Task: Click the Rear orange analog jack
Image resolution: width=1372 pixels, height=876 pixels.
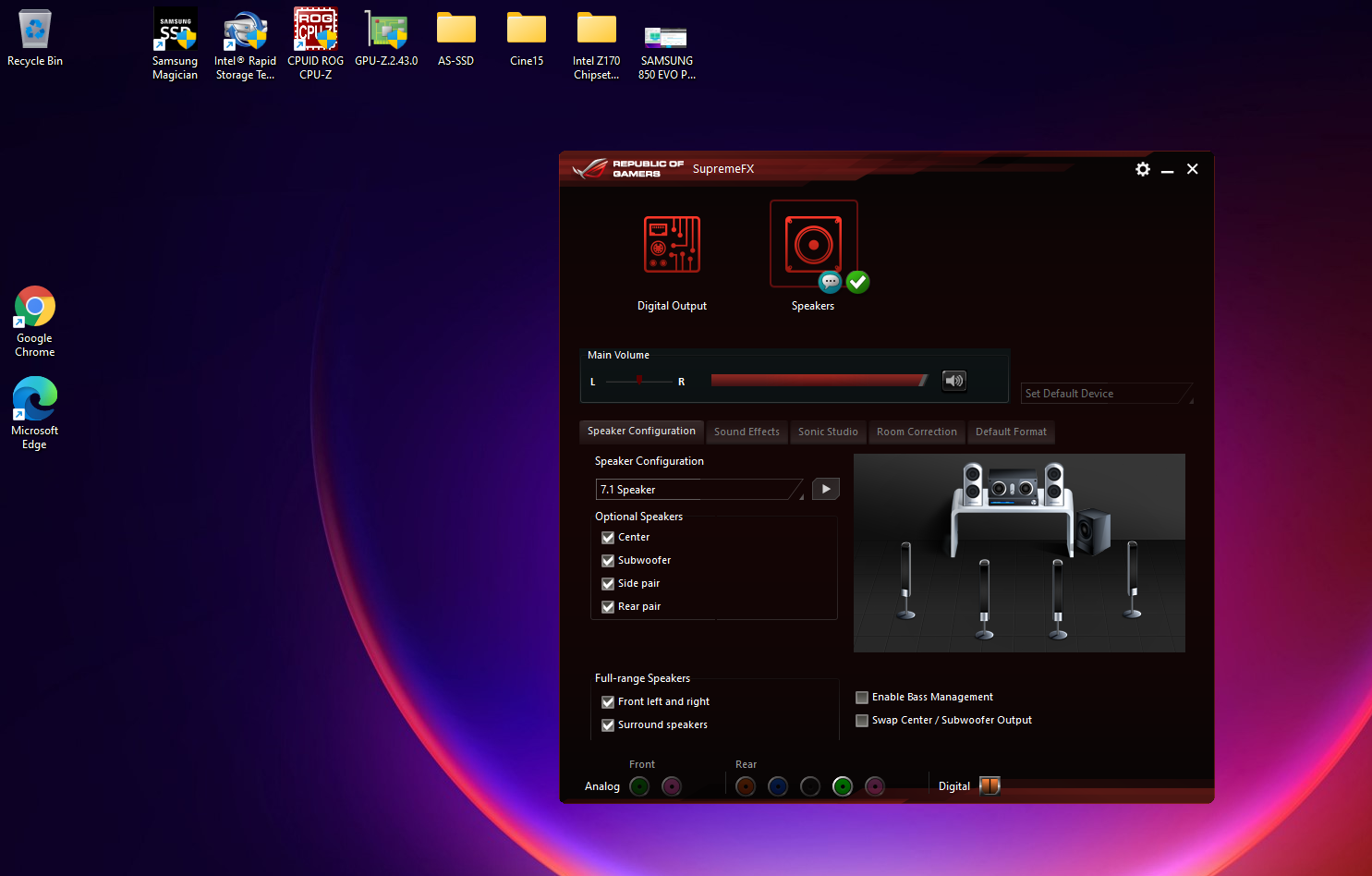Action: coord(746,786)
